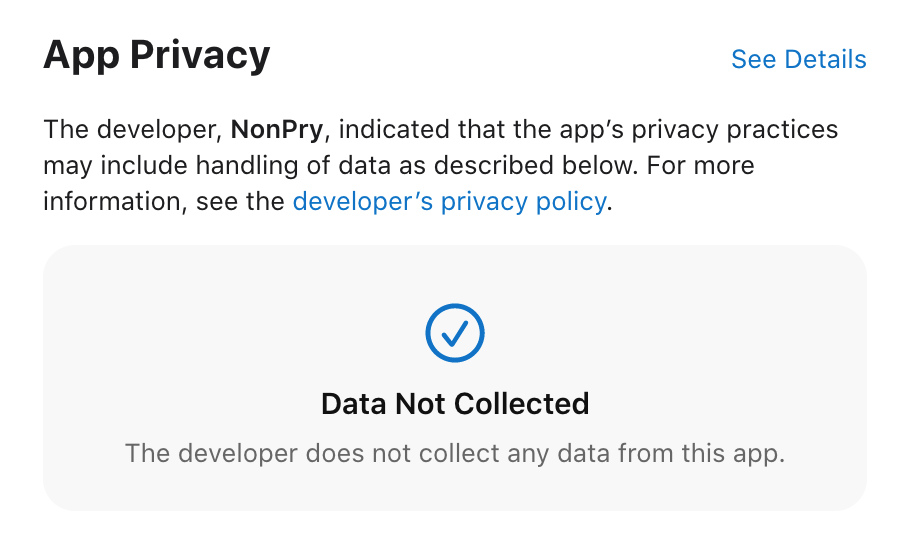This screenshot has height=542, width=910.
Task: Click the text "indicated that the app's privacy practices"
Action: point(589,130)
